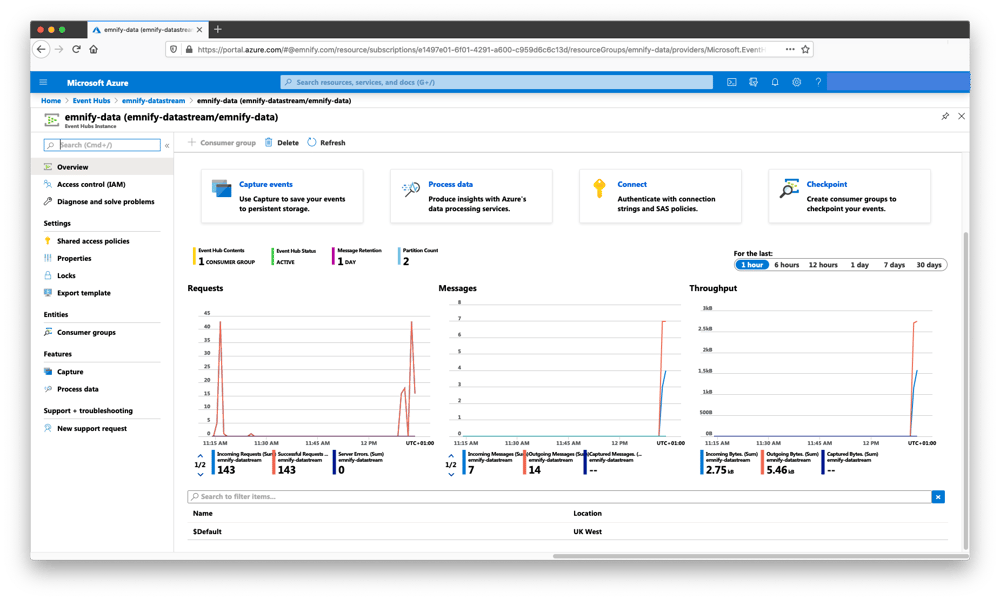Click the Incoming Requests legend color bar
Viewport: 1000px width, 600px height.
click(213, 463)
